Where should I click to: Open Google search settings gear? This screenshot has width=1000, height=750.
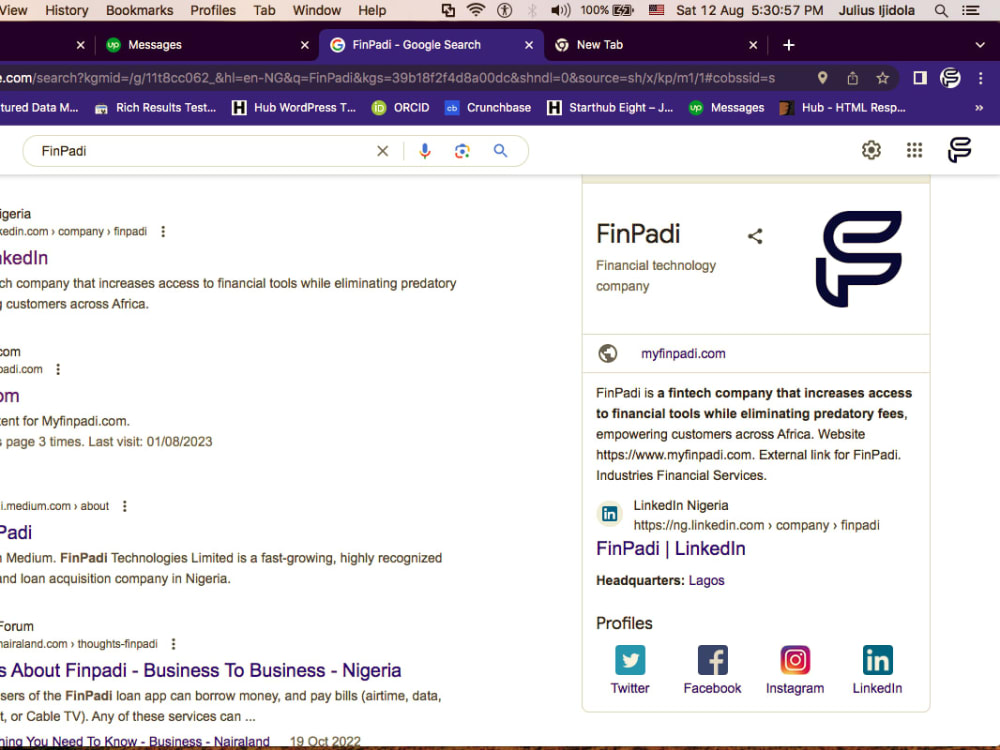click(x=871, y=150)
